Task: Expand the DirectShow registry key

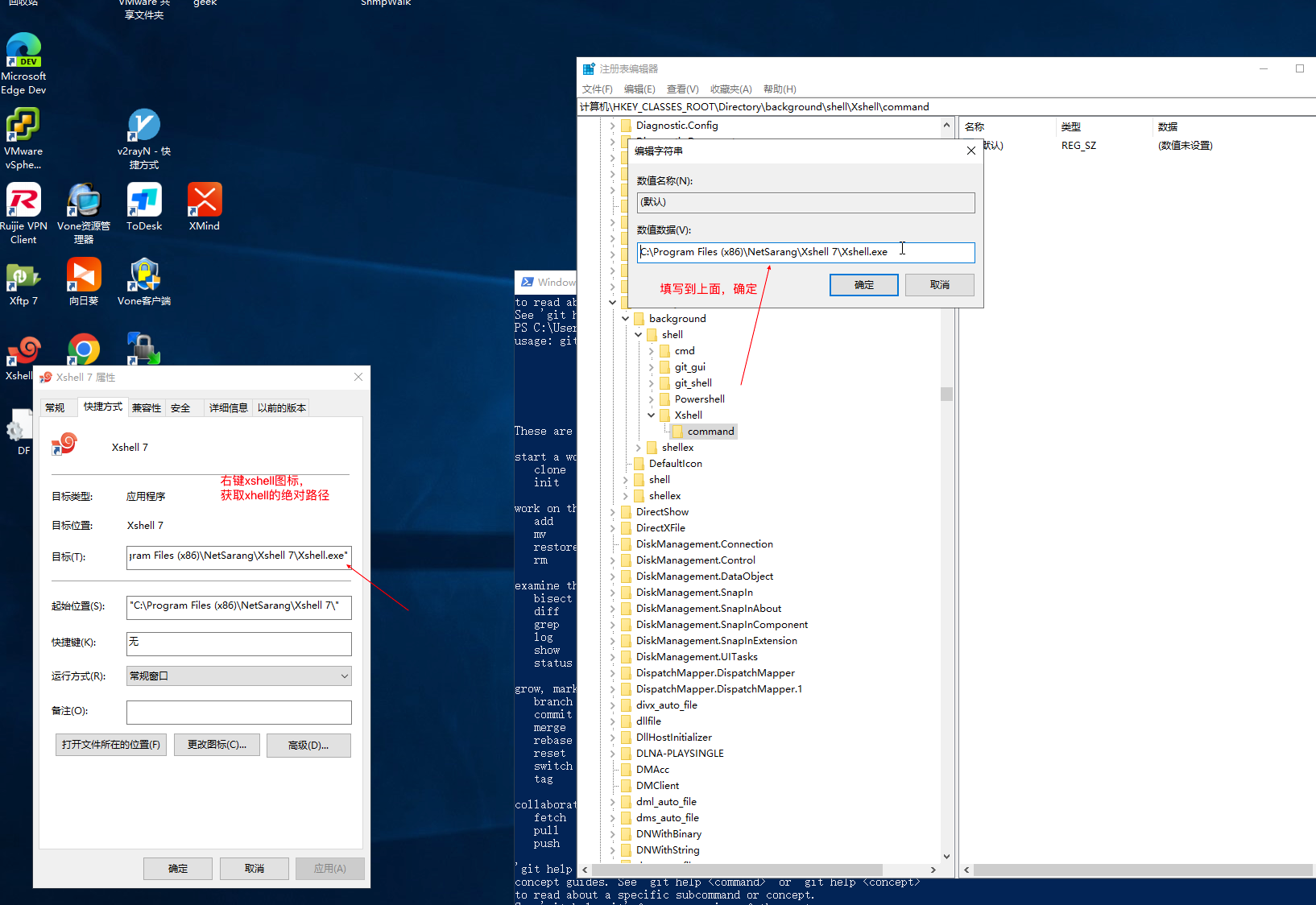Action: pos(613,512)
